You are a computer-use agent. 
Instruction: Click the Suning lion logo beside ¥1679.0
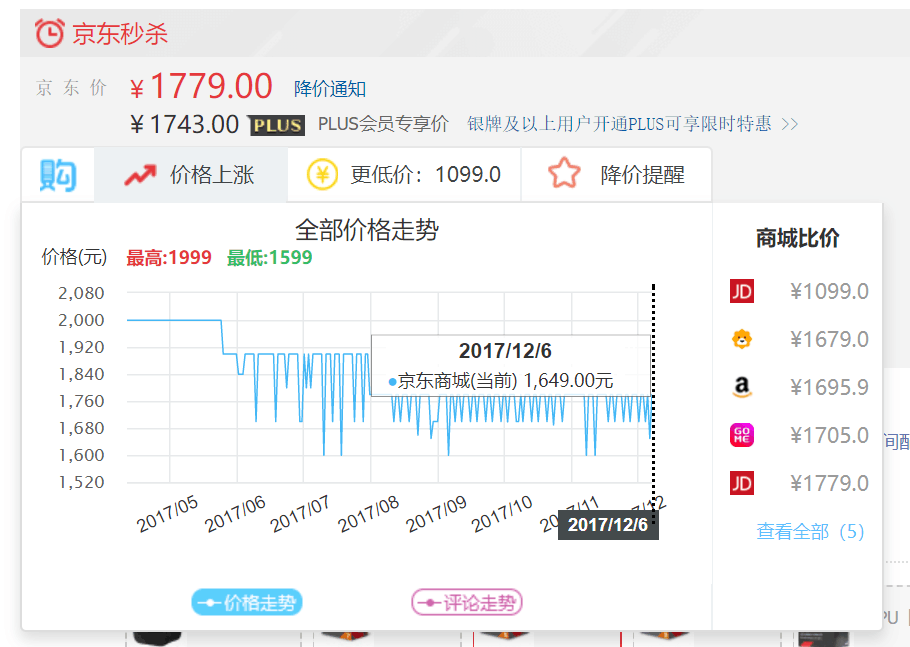click(742, 339)
